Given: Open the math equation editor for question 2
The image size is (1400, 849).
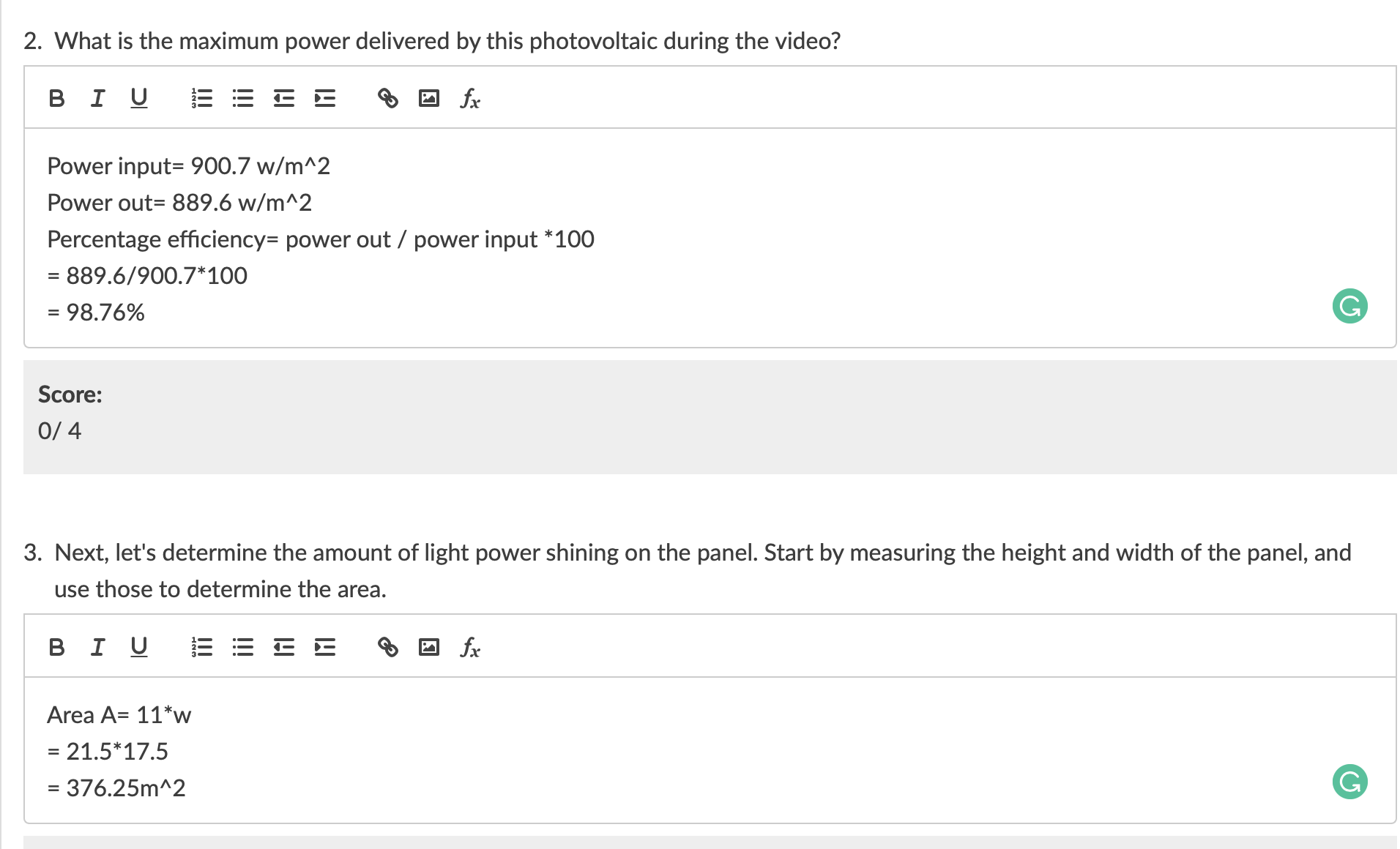Looking at the screenshot, I should (x=469, y=97).
